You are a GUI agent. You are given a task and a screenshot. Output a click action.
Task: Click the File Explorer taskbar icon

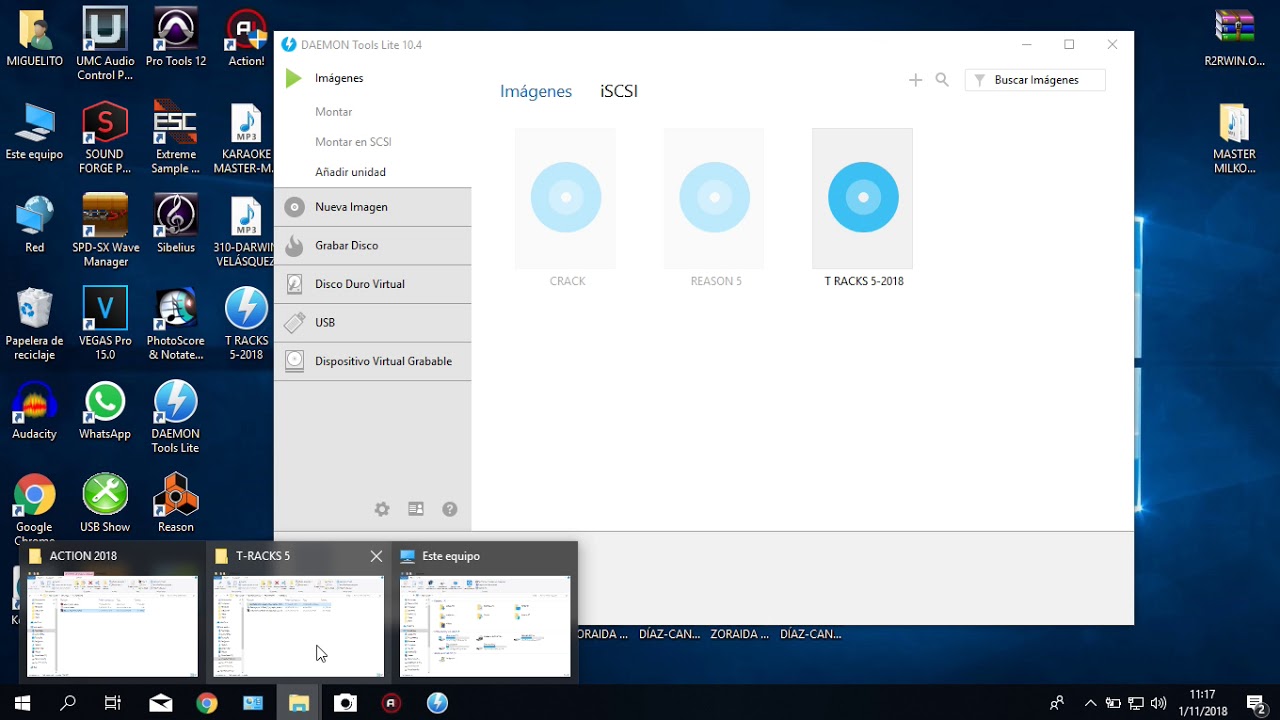pos(298,703)
